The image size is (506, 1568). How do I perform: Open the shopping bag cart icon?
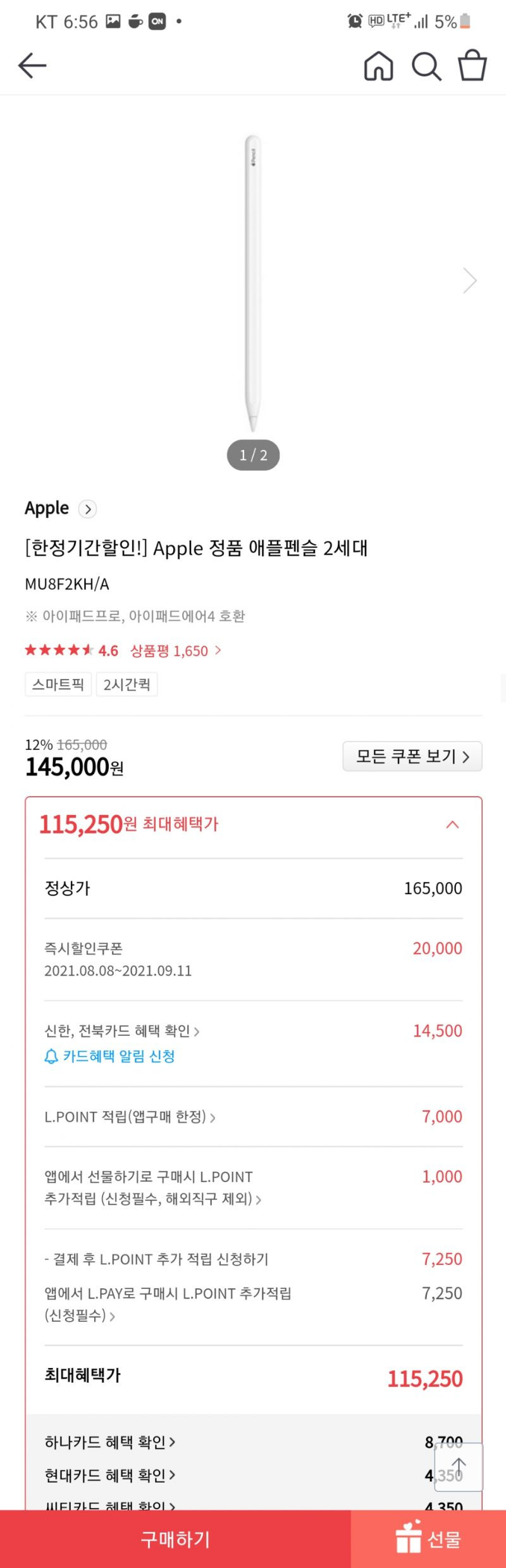(x=472, y=65)
